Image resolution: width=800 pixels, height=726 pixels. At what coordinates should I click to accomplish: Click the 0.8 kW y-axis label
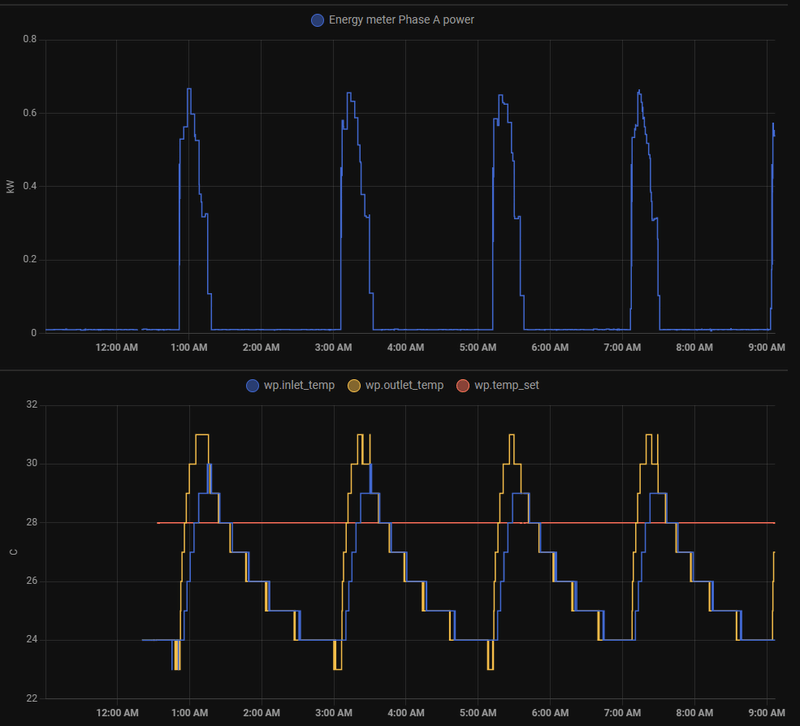click(x=30, y=39)
